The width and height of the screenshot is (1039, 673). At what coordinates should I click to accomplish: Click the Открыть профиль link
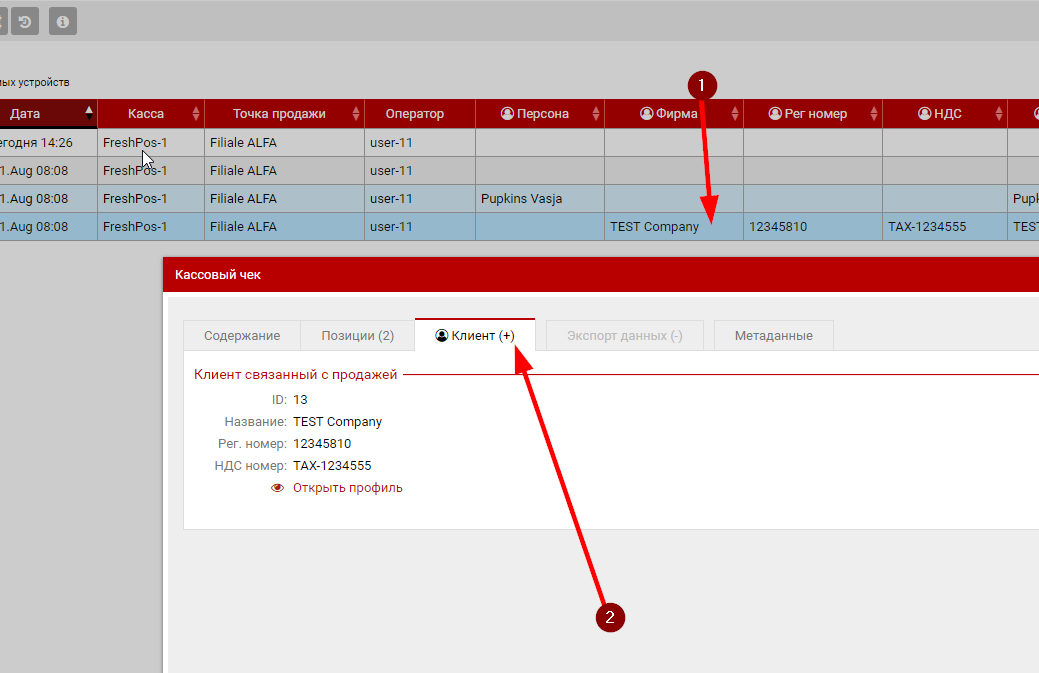[x=347, y=488]
